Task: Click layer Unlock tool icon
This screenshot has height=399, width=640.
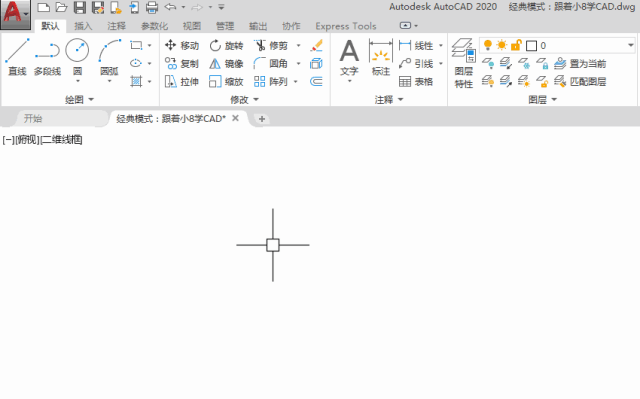Action: click(542, 82)
